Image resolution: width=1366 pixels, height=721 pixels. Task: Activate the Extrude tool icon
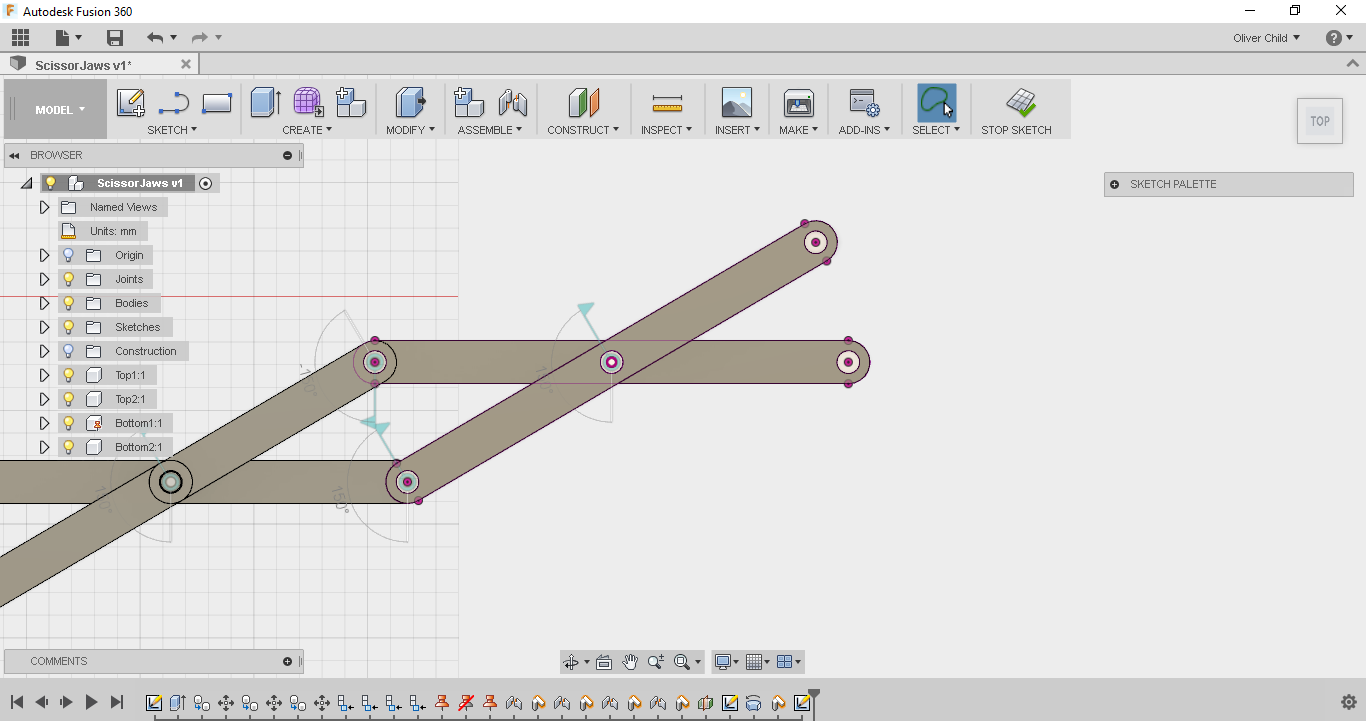click(x=265, y=103)
